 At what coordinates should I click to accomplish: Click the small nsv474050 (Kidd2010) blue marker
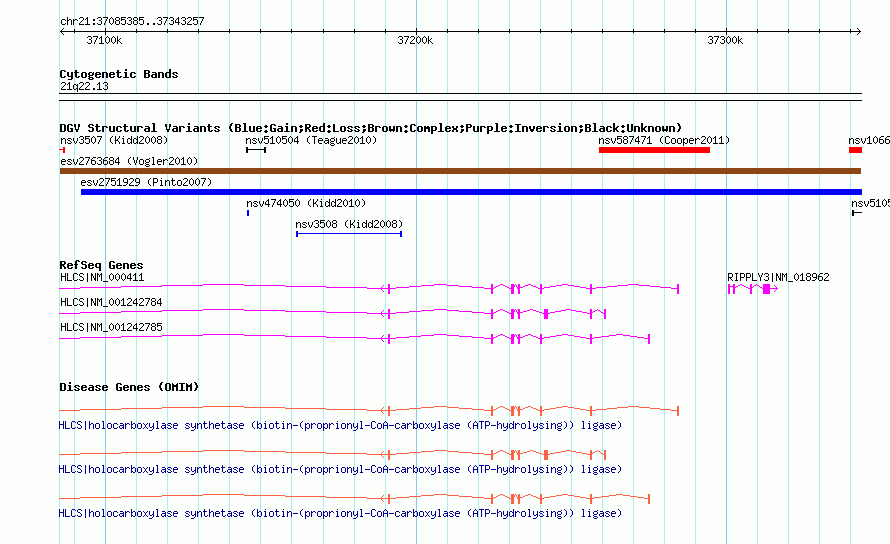248,213
